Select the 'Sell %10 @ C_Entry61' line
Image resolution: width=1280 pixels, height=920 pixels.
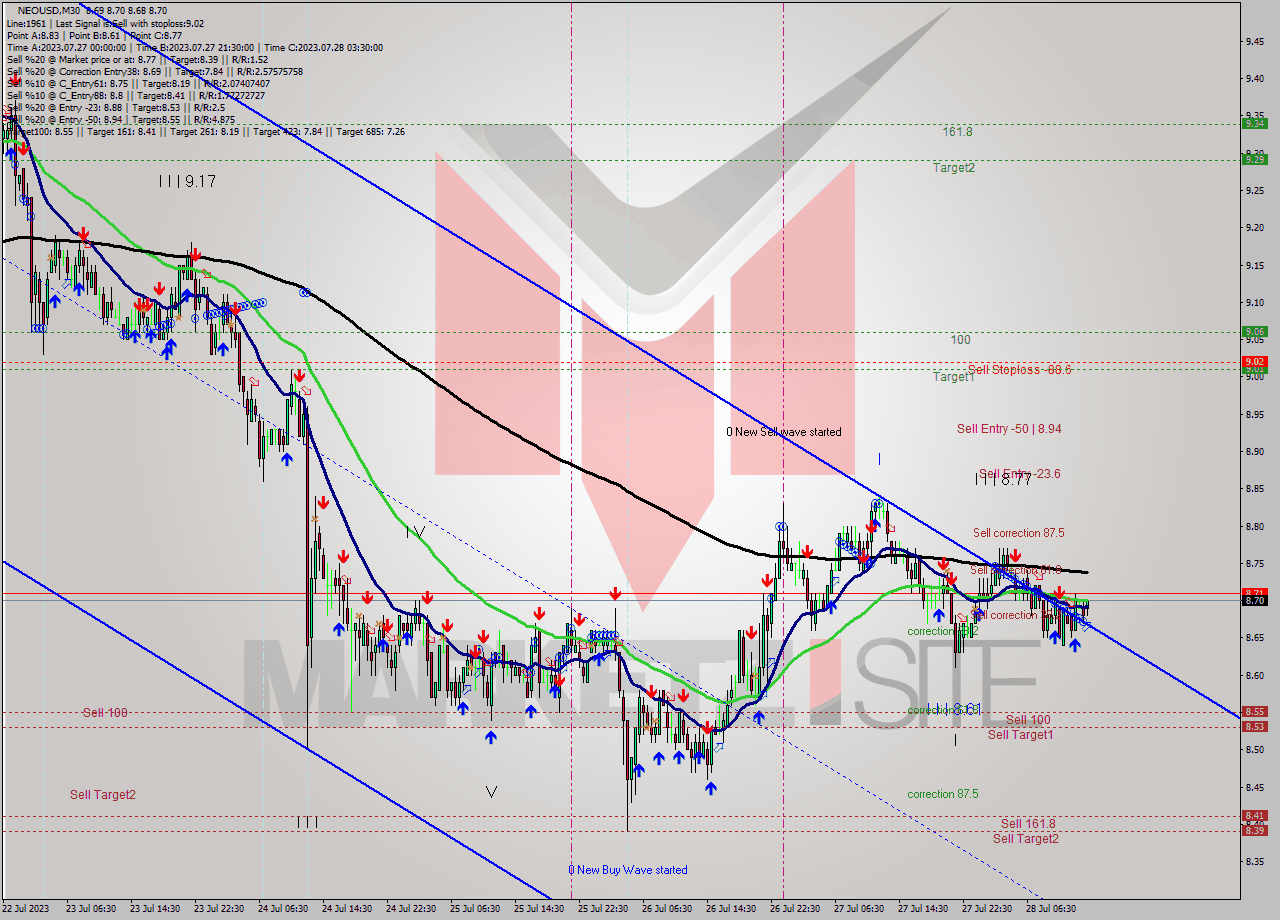click(138, 83)
